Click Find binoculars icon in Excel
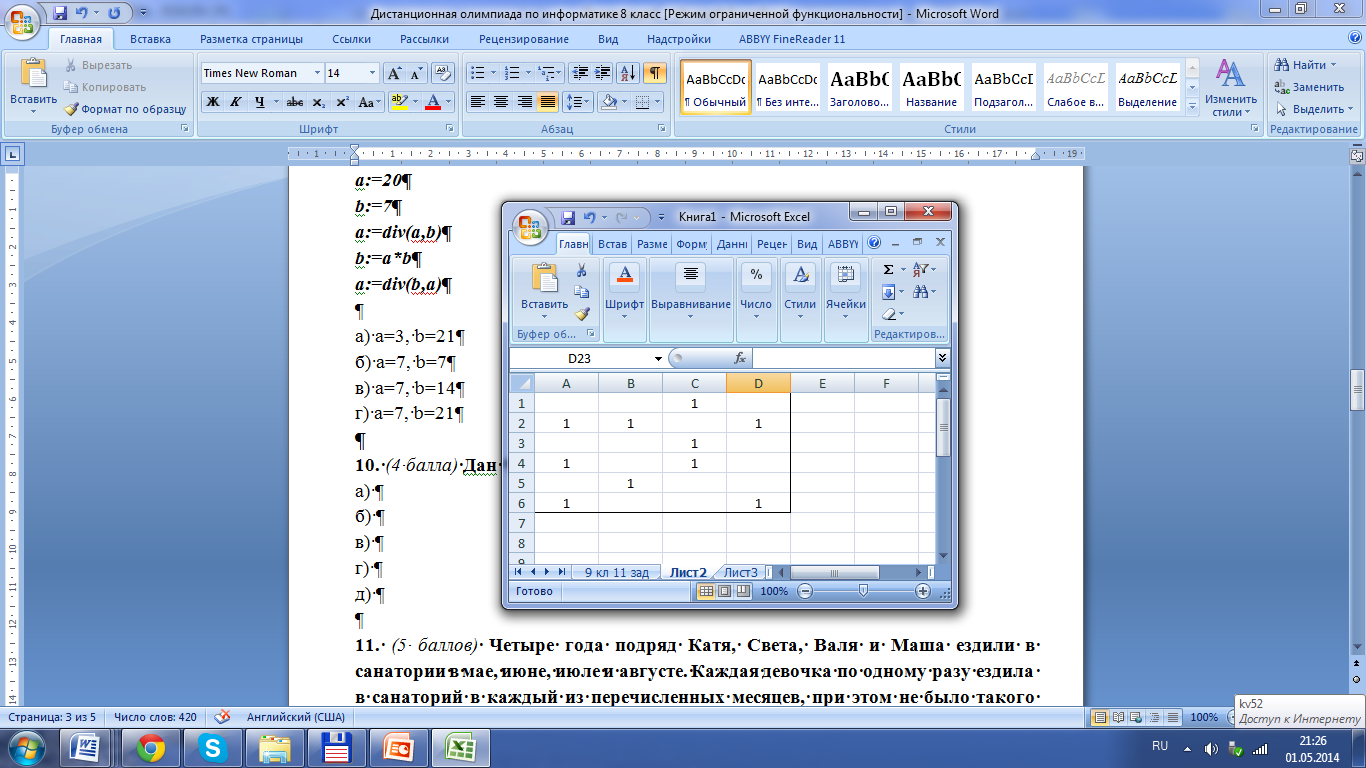The height and width of the screenshot is (768, 1366). pyautogui.click(x=920, y=292)
